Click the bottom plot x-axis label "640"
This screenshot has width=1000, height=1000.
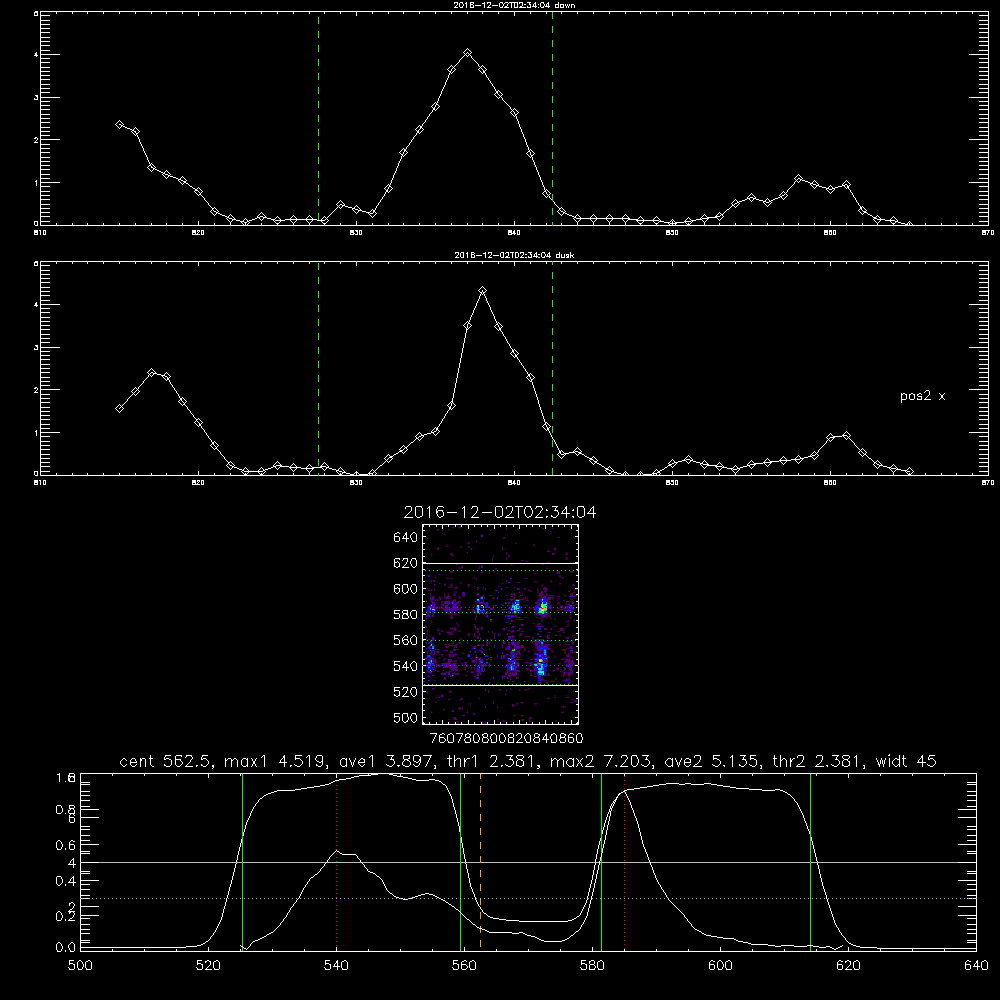[976, 966]
